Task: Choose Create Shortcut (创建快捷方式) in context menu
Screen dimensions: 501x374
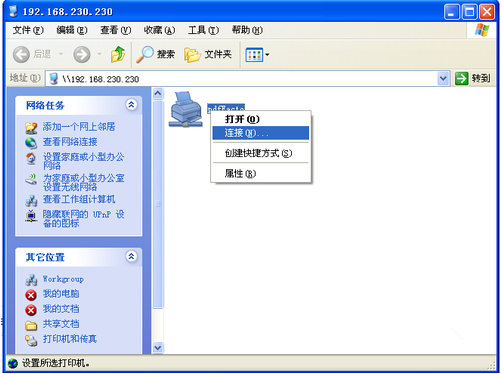Action: tap(261, 153)
